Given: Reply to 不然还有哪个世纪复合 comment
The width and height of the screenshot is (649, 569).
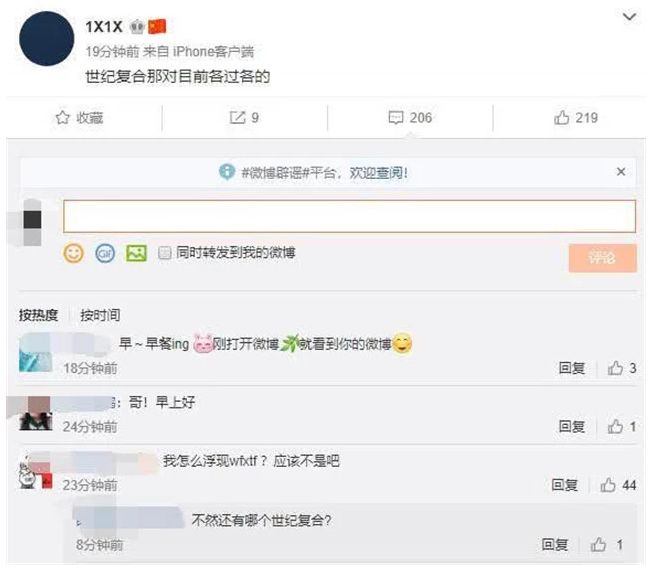Looking at the screenshot, I should click(555, 545).
